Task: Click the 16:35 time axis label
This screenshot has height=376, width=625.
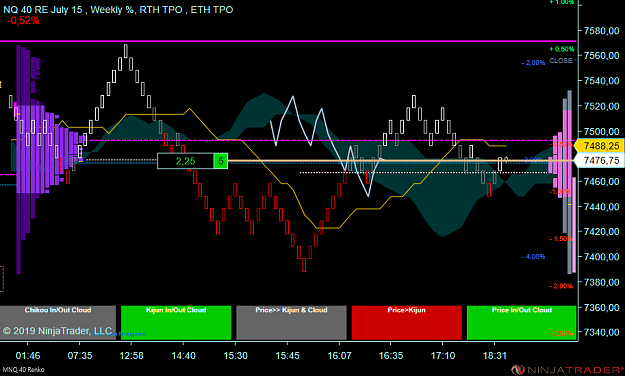Action: tap(391, 356)
